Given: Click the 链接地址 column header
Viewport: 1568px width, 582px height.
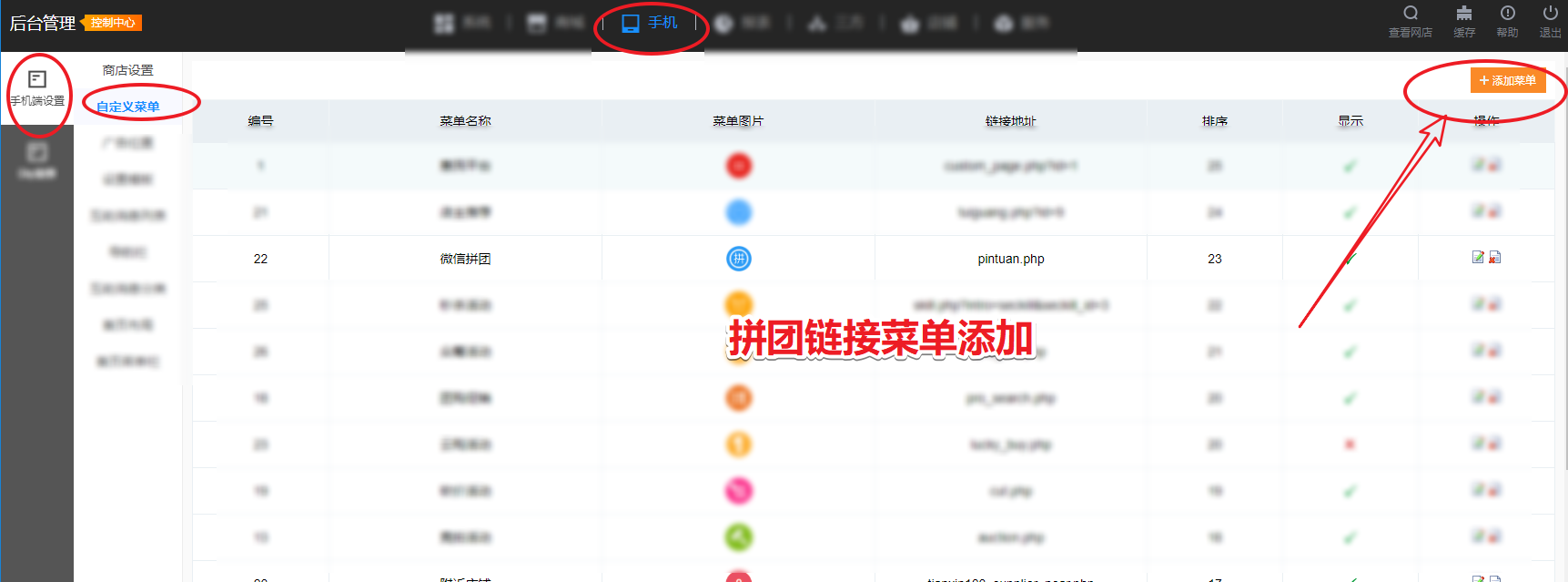Looking at the screenshot, I should (x=1011, y=121).
